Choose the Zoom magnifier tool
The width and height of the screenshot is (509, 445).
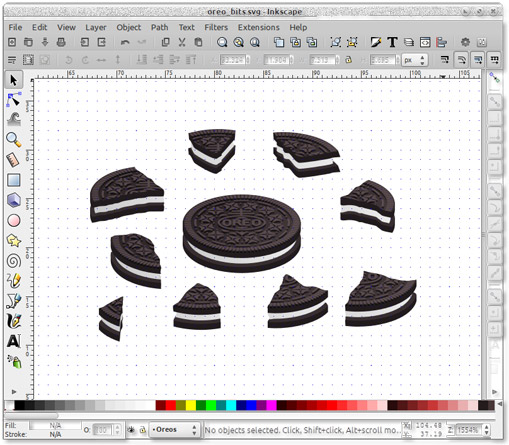(x=14, y=140)
